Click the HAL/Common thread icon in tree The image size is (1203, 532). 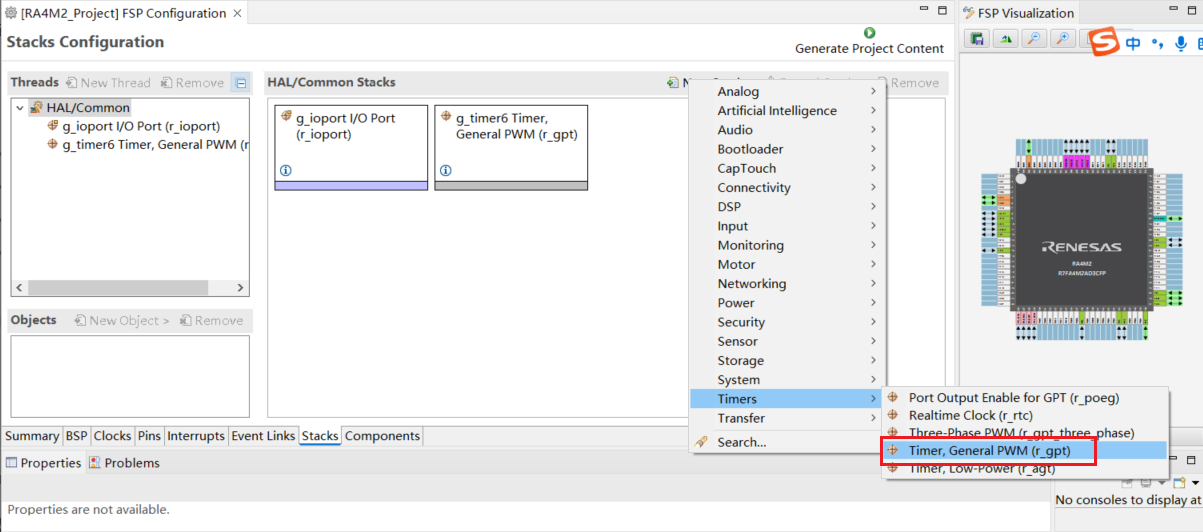click(36, 107)
